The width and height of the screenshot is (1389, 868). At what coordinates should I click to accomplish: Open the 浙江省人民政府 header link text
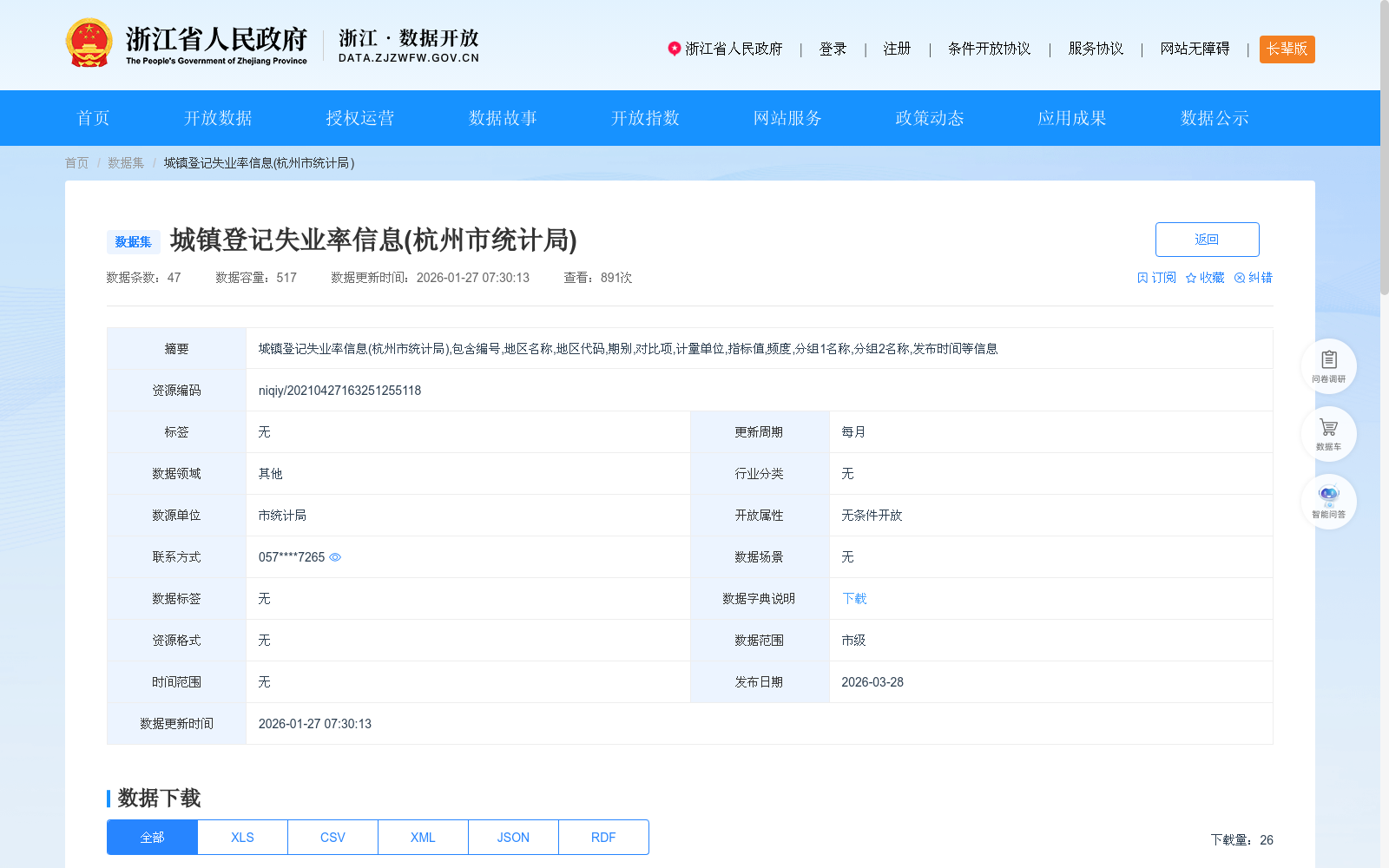[734, 49]
